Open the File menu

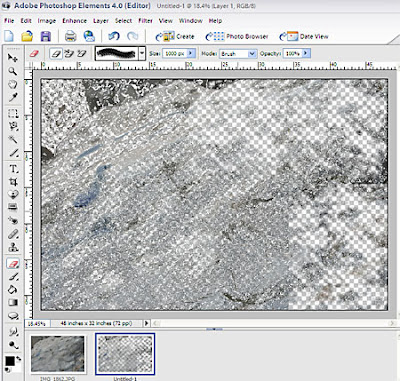(x=9, y=21)
